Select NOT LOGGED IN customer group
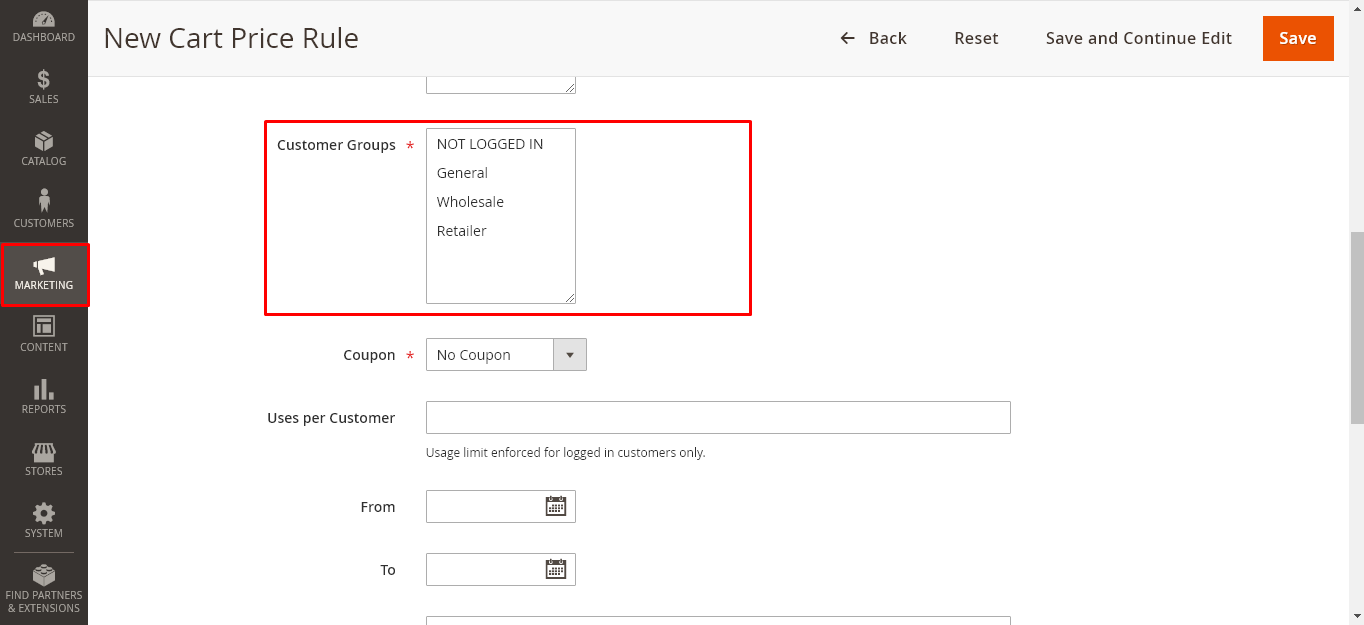The width and height of the screenshot is (1364, 625). [490, 144]
